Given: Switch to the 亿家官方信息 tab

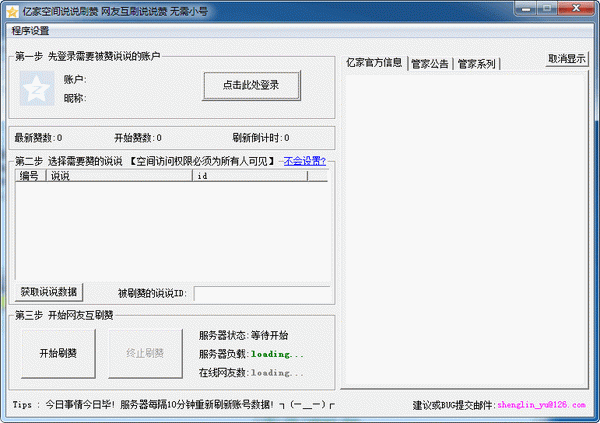Looking at the screenshot, I should [374, 63].
